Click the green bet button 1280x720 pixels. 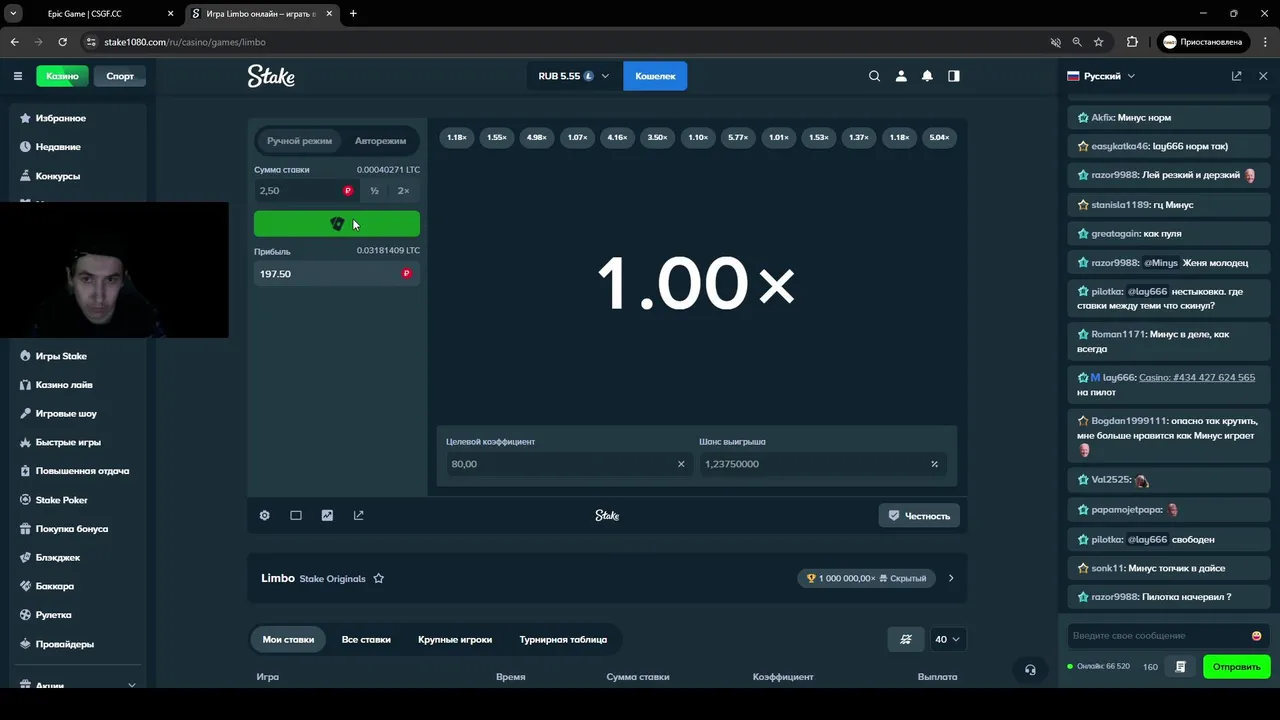pos(337,224)
